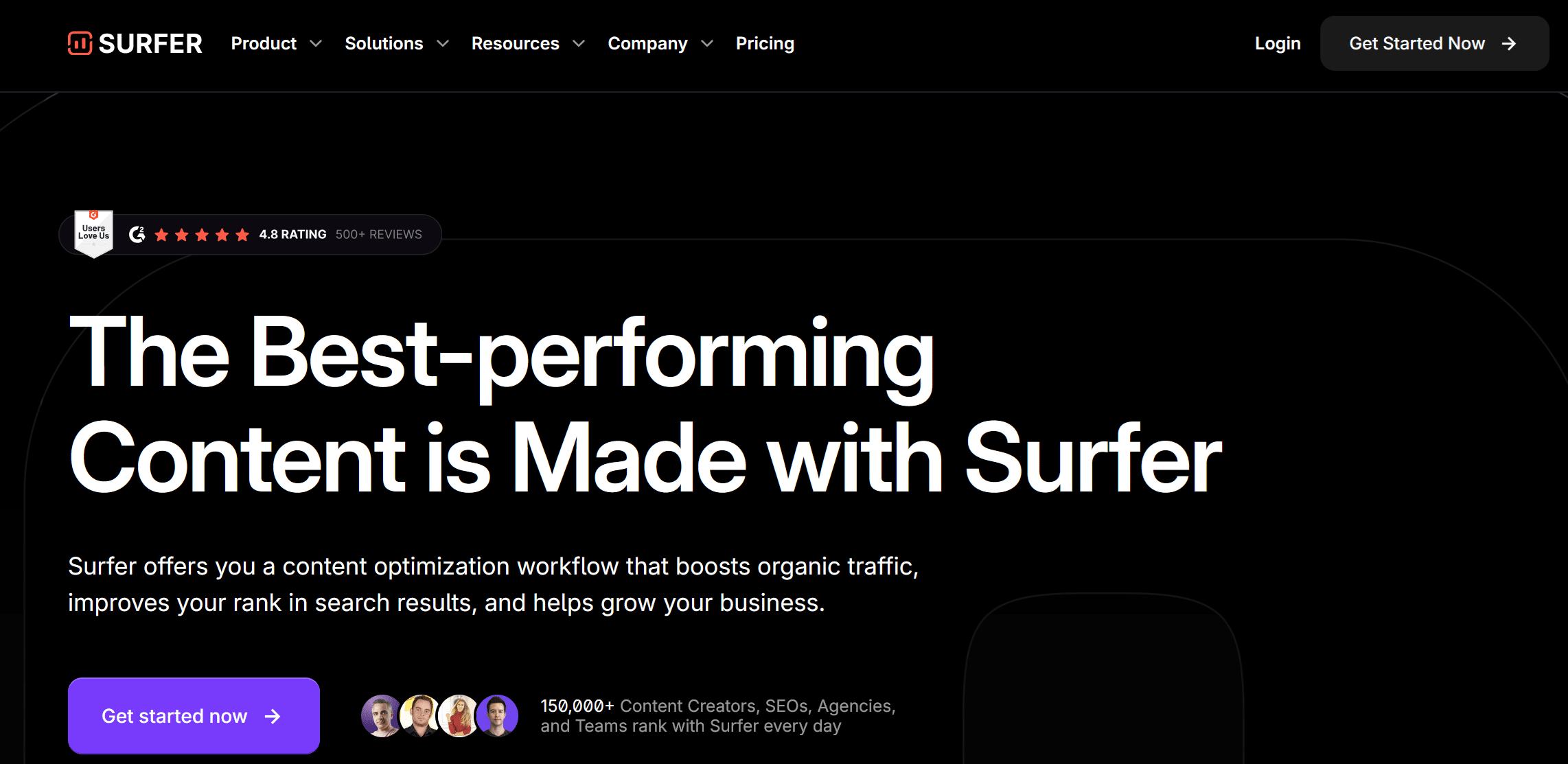Click the header Get Started Now button
1568x764 pixels.
pyautogui.click(x=1434, y=43)
